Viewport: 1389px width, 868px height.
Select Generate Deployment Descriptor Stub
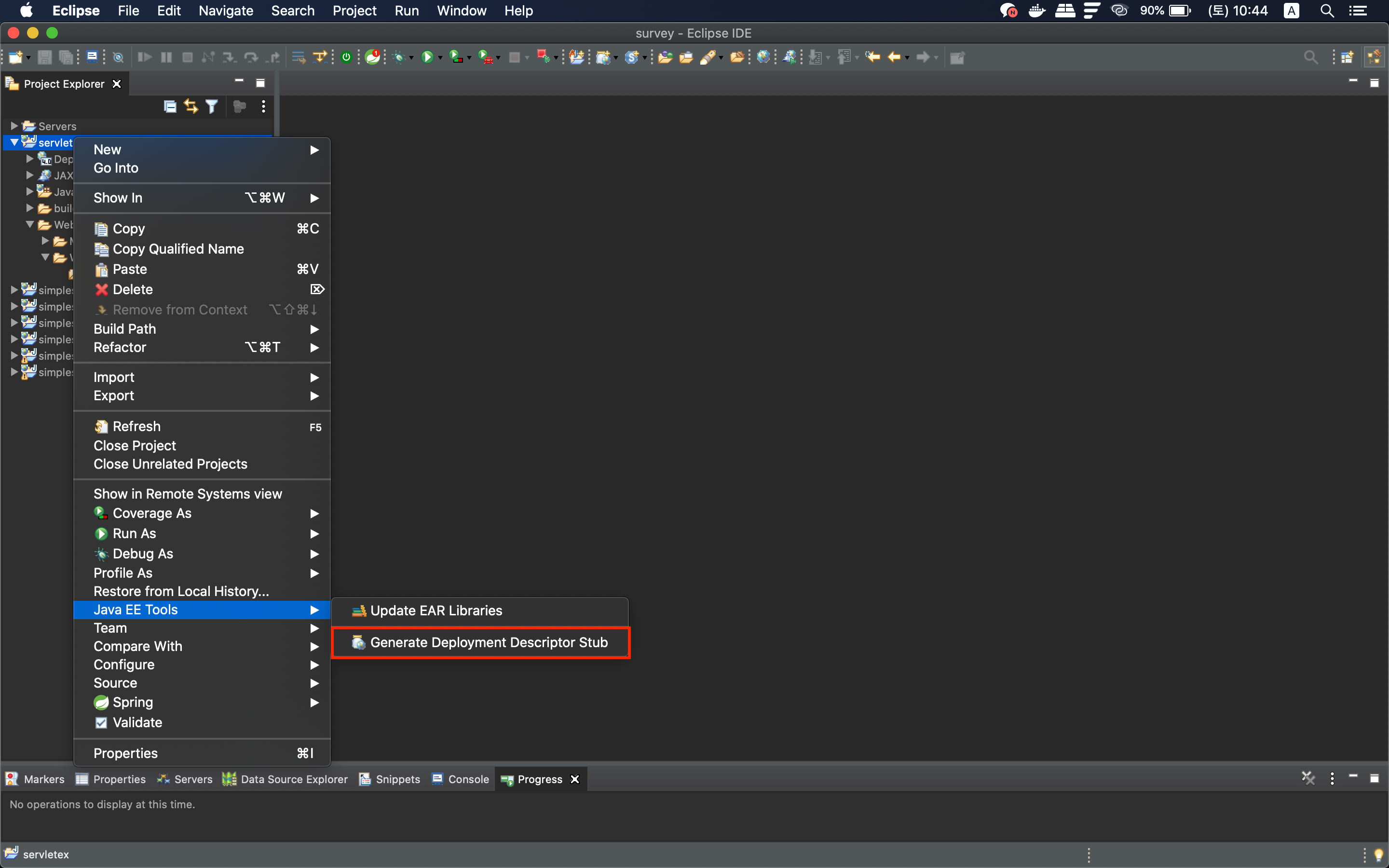[x=489, y=642]
